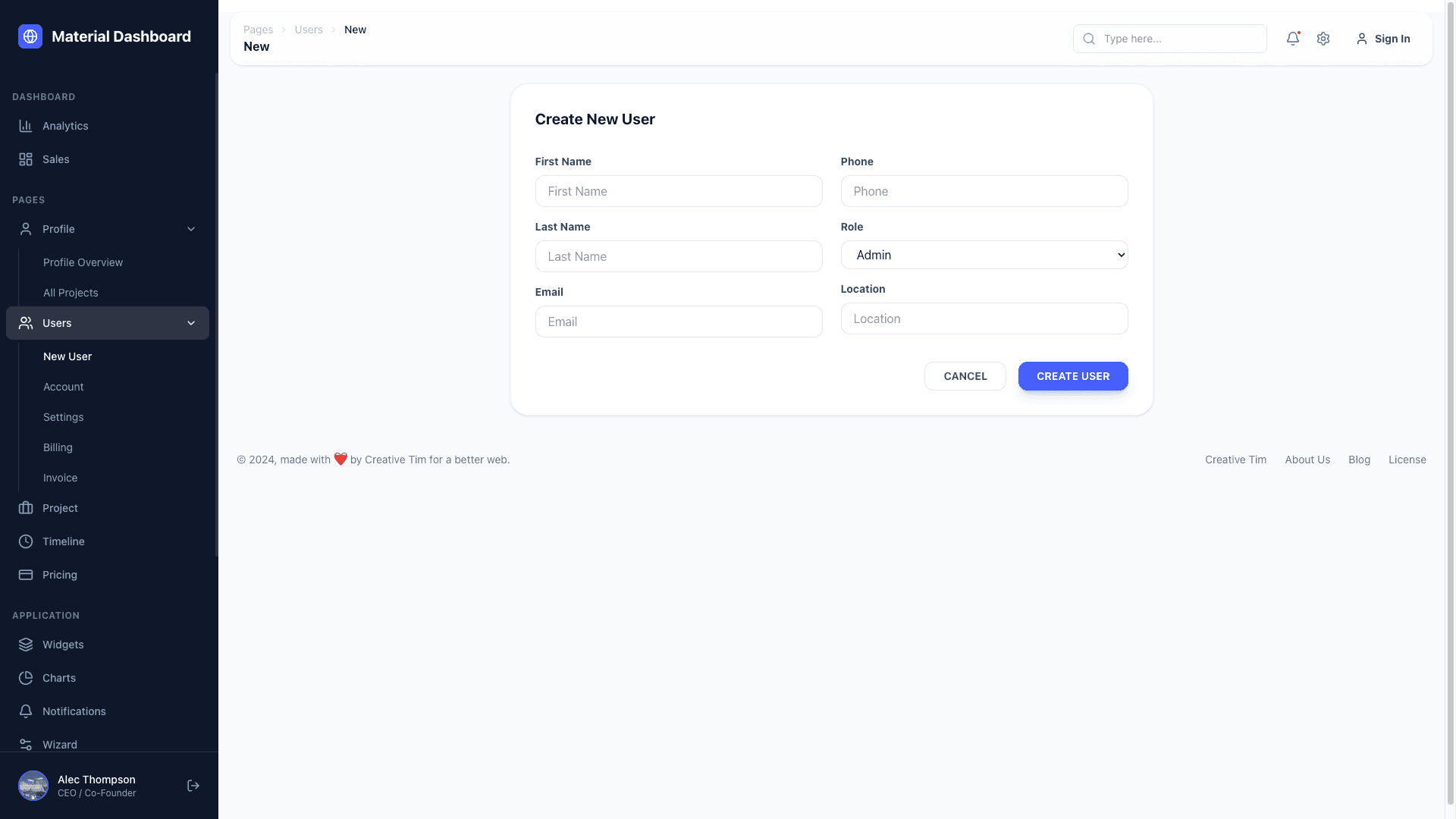Collapse the Users section in sidebar
This screenshot has width=1456, height=819.
coord(191,323)
